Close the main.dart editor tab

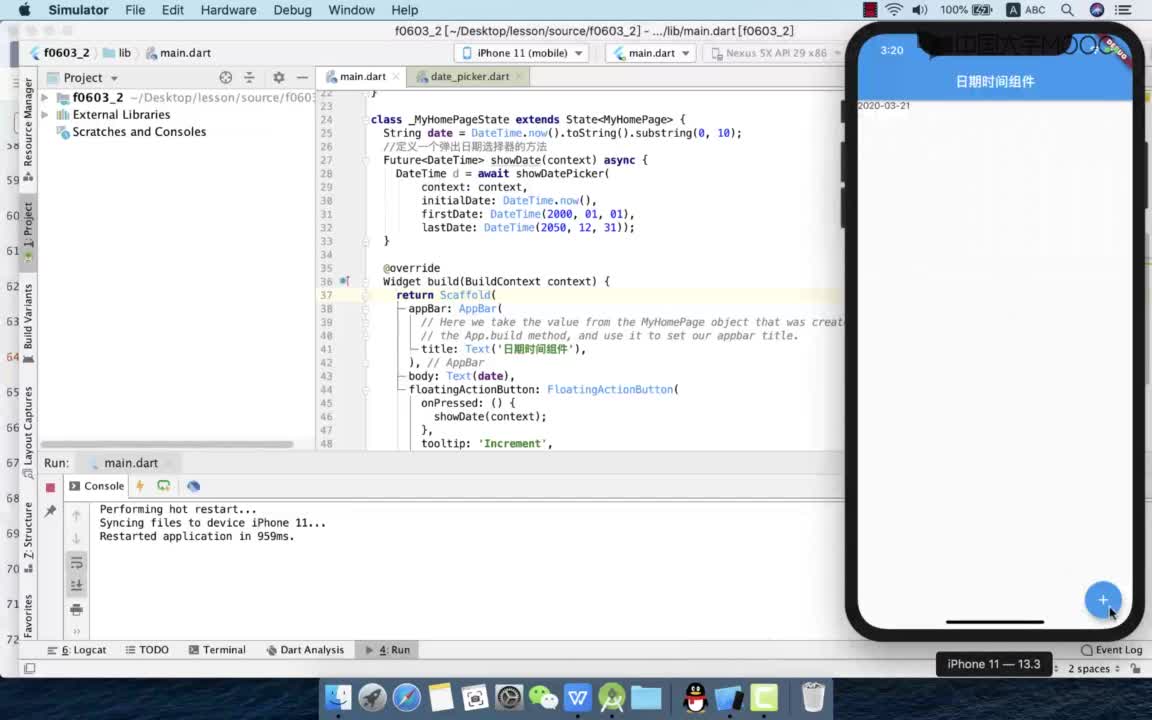coord(395,76)
